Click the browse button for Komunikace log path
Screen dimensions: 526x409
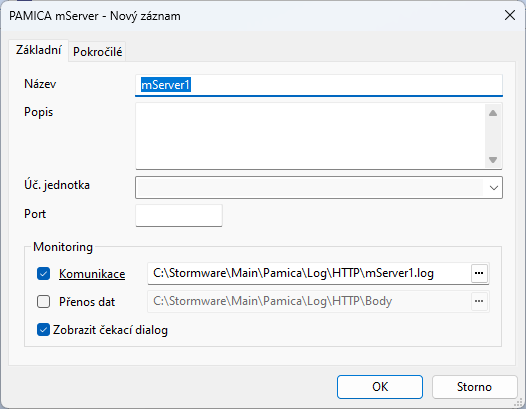click(x=479, y=273)
